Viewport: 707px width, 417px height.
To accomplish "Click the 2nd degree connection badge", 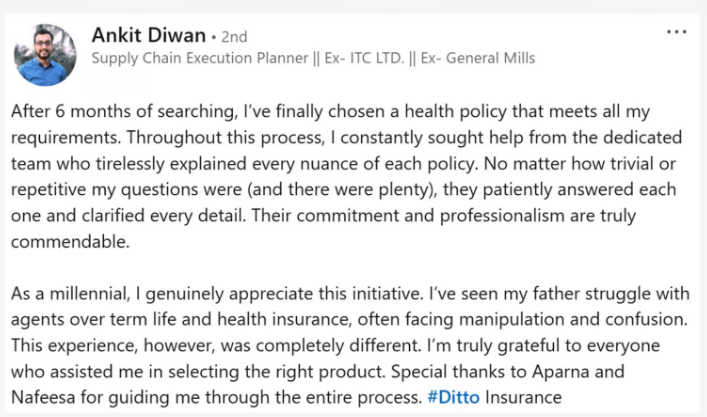I will coord(234,37).
